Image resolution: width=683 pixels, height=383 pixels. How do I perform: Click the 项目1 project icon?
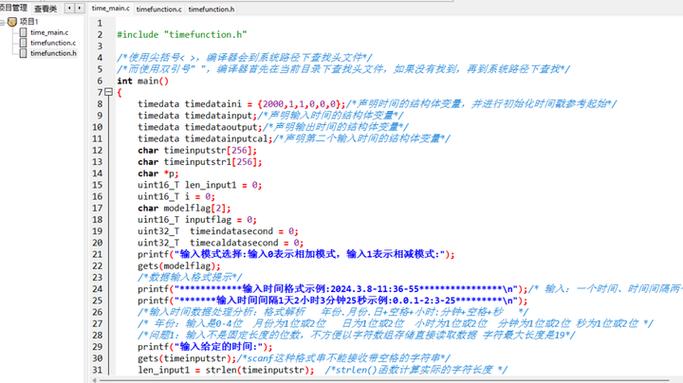point(12,21)
